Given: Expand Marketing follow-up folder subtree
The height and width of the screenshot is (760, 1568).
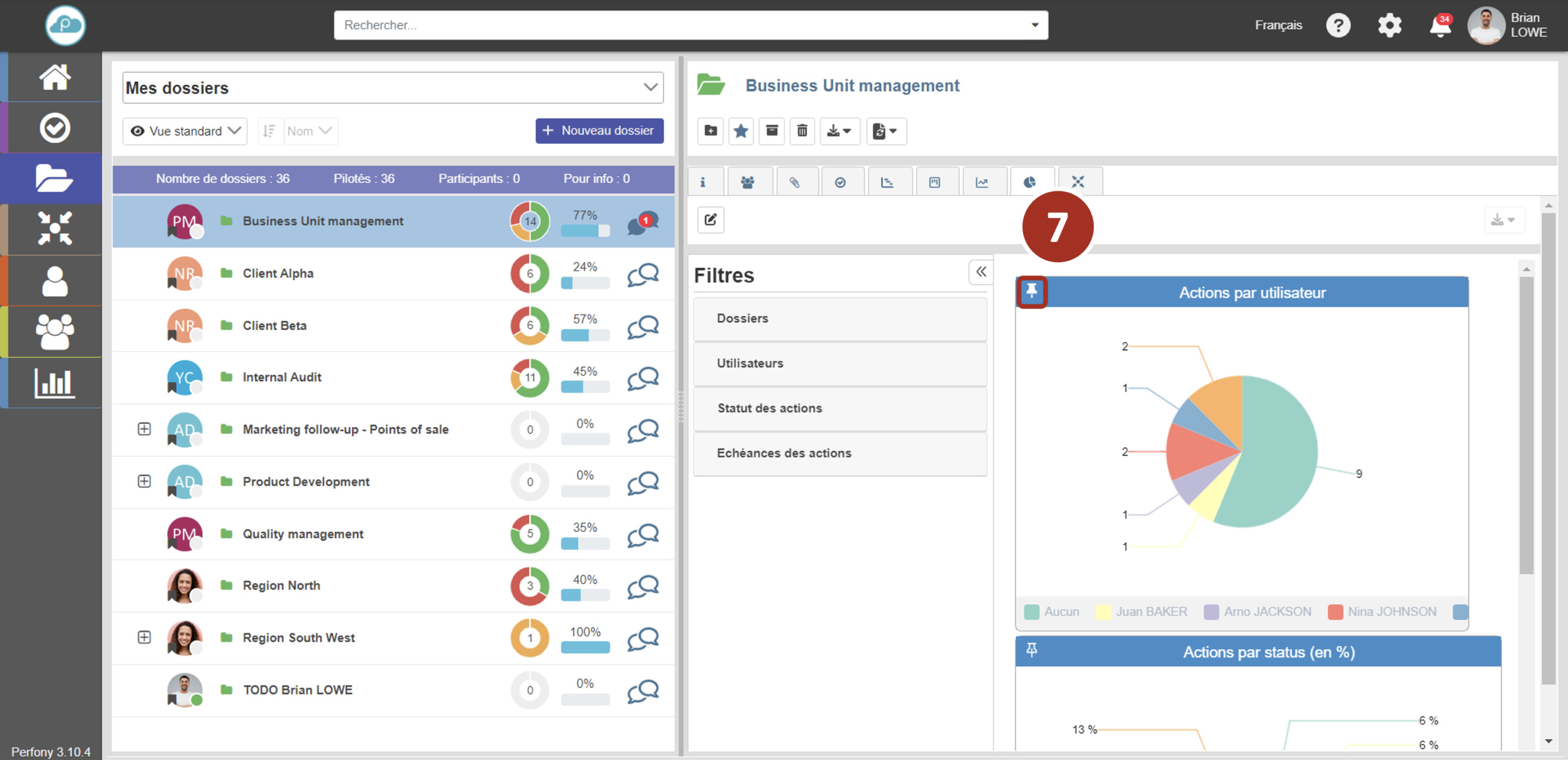Looking at the screenshot, I should 144,429.
